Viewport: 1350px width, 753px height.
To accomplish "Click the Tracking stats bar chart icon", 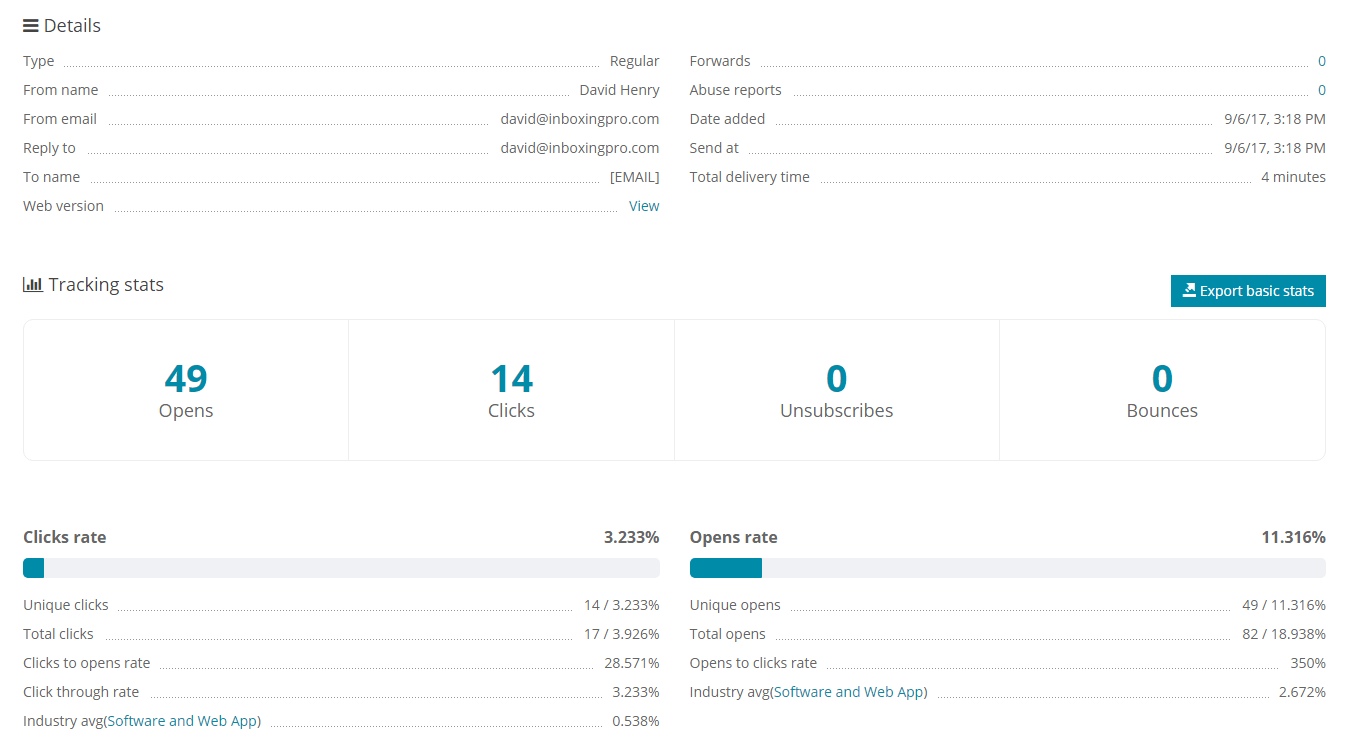I will pos(33,285).
